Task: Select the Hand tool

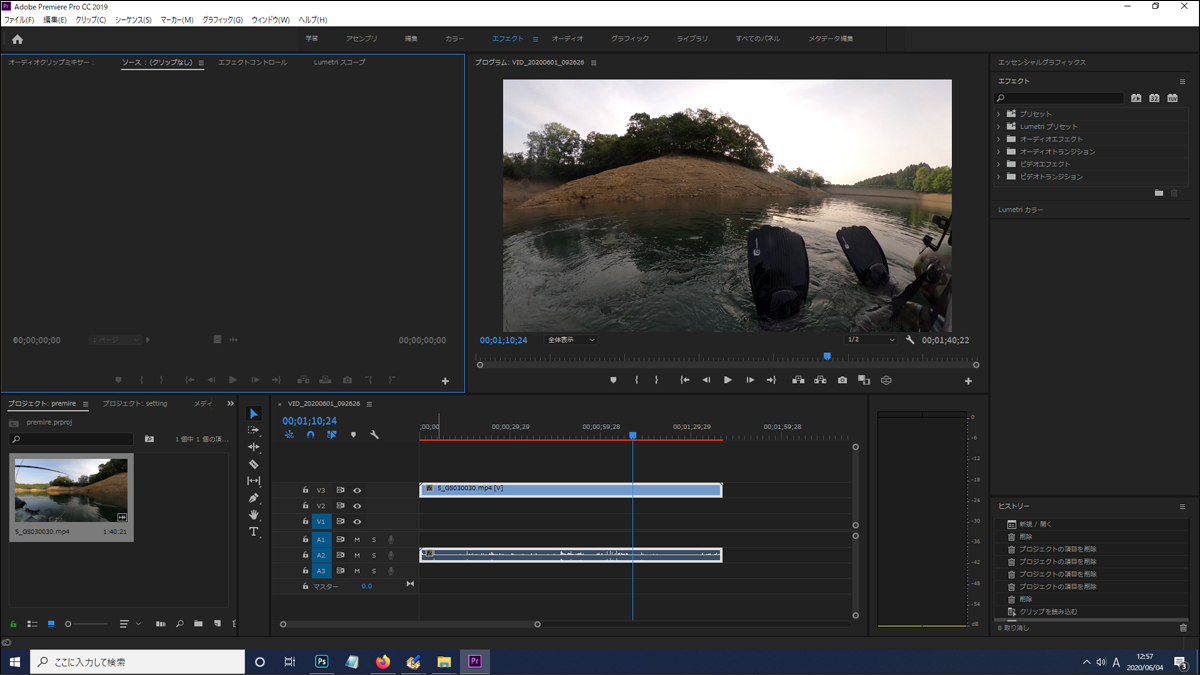Action: coord(254,515)
